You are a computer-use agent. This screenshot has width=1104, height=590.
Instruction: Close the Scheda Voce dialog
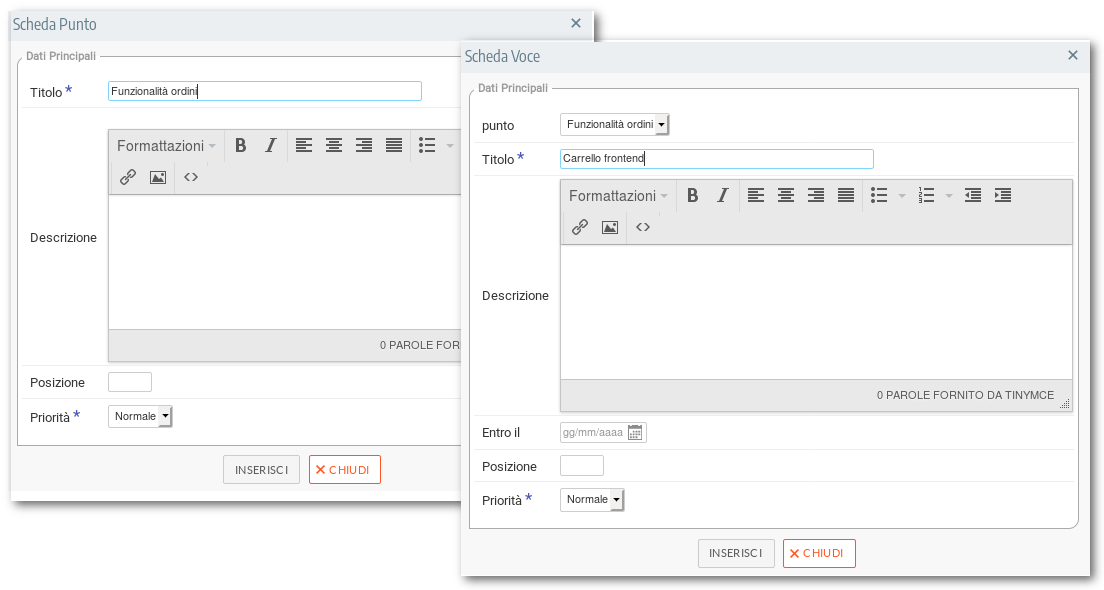[1073, 56]
